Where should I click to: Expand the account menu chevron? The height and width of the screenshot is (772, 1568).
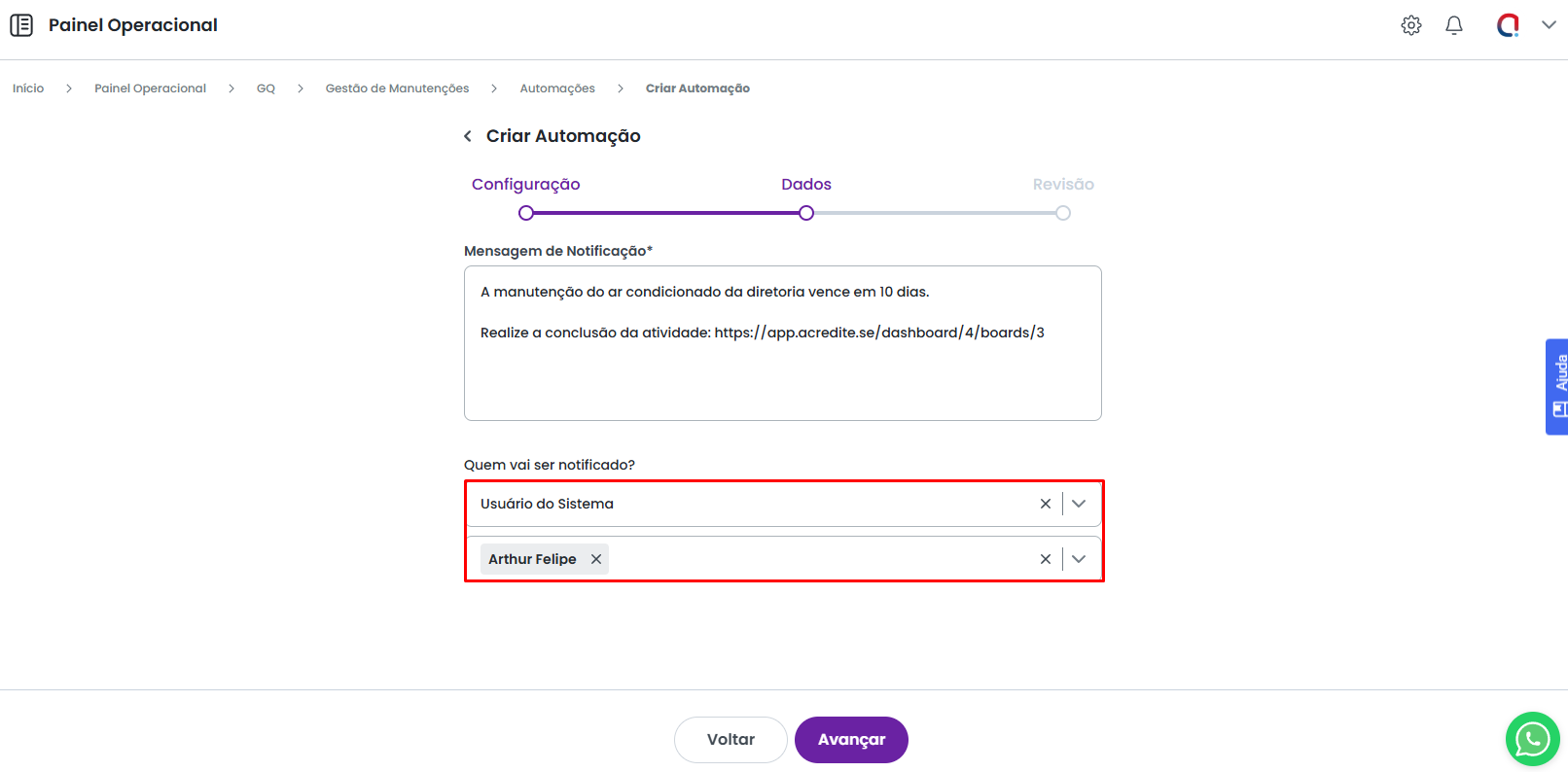click(1549, 25)
